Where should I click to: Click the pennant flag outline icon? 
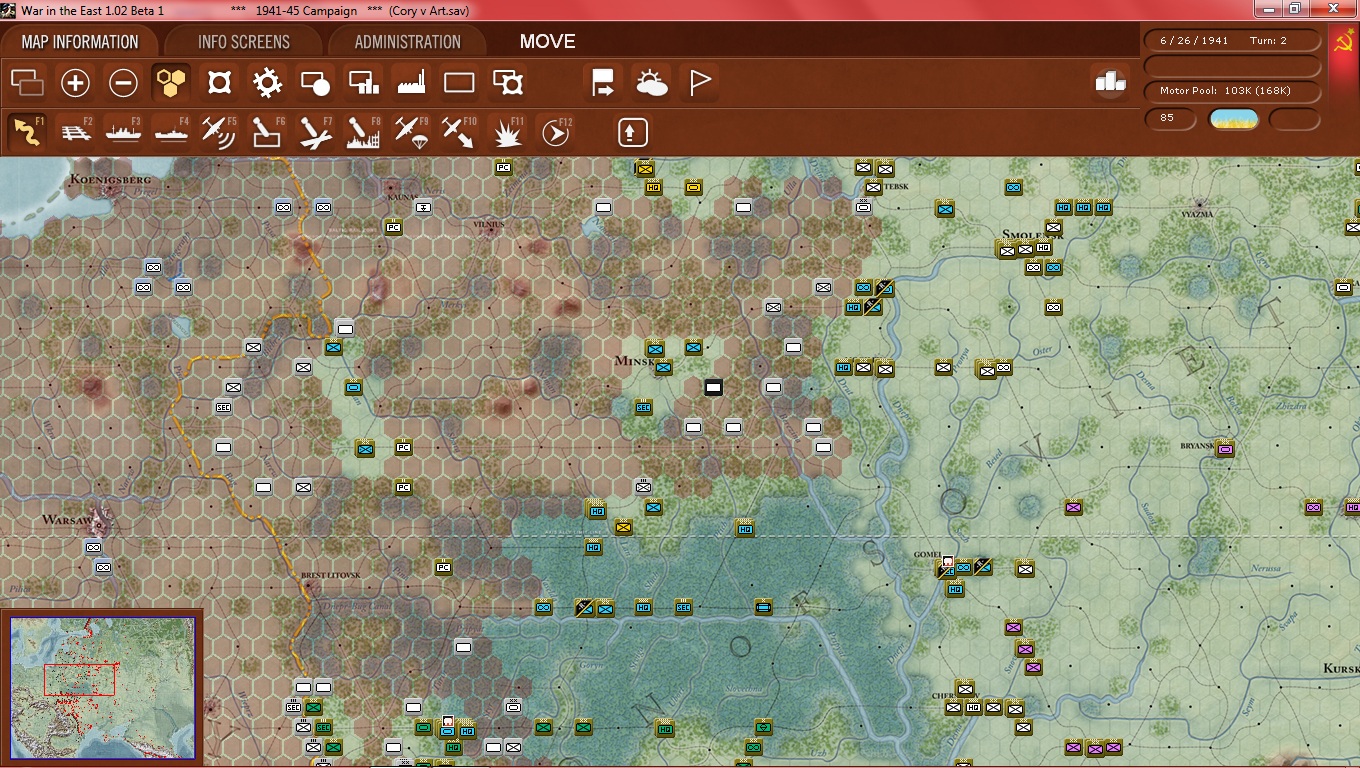coord(699,83)
